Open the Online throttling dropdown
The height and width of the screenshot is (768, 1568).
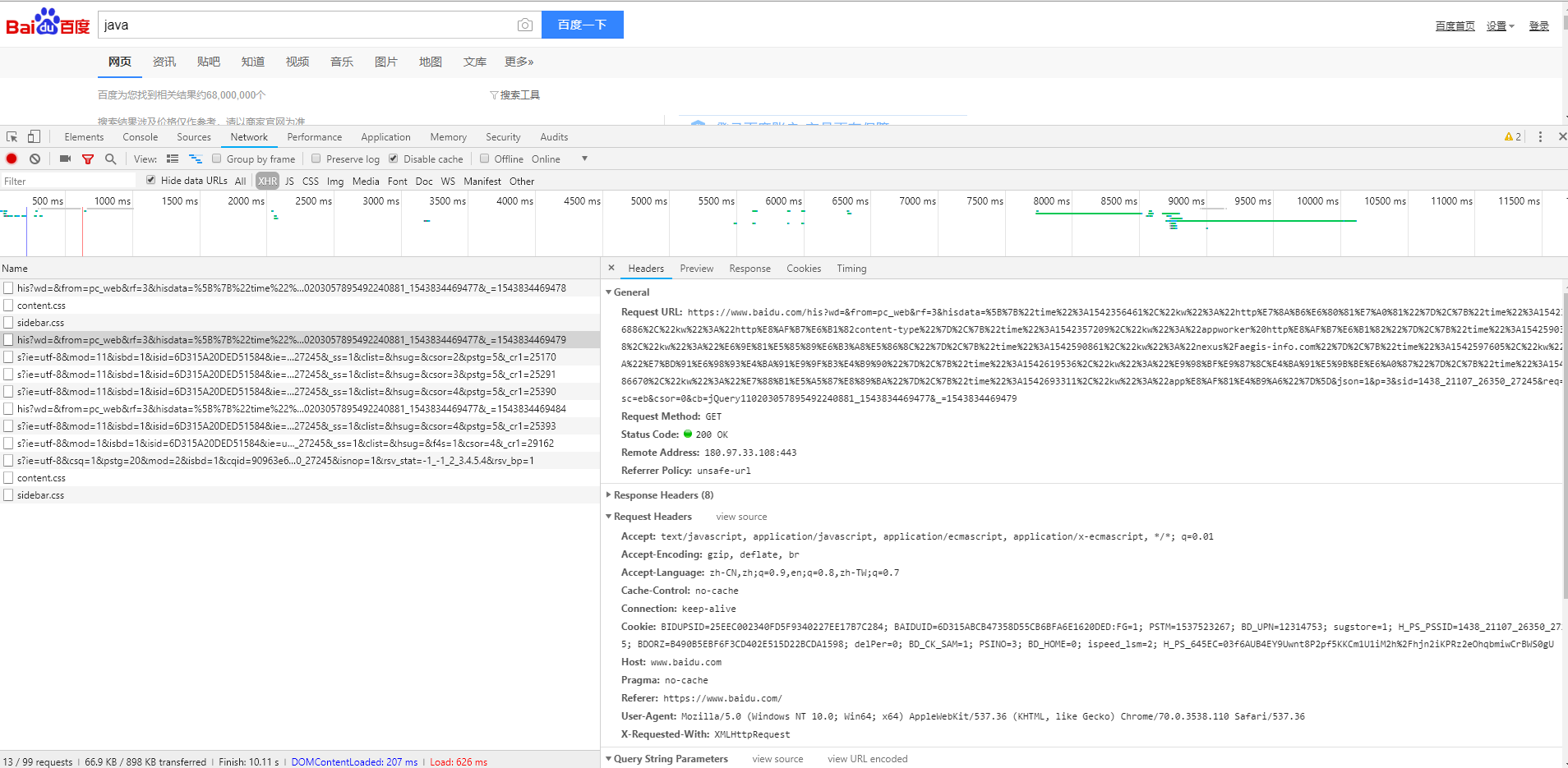click(x=560, y=159)
